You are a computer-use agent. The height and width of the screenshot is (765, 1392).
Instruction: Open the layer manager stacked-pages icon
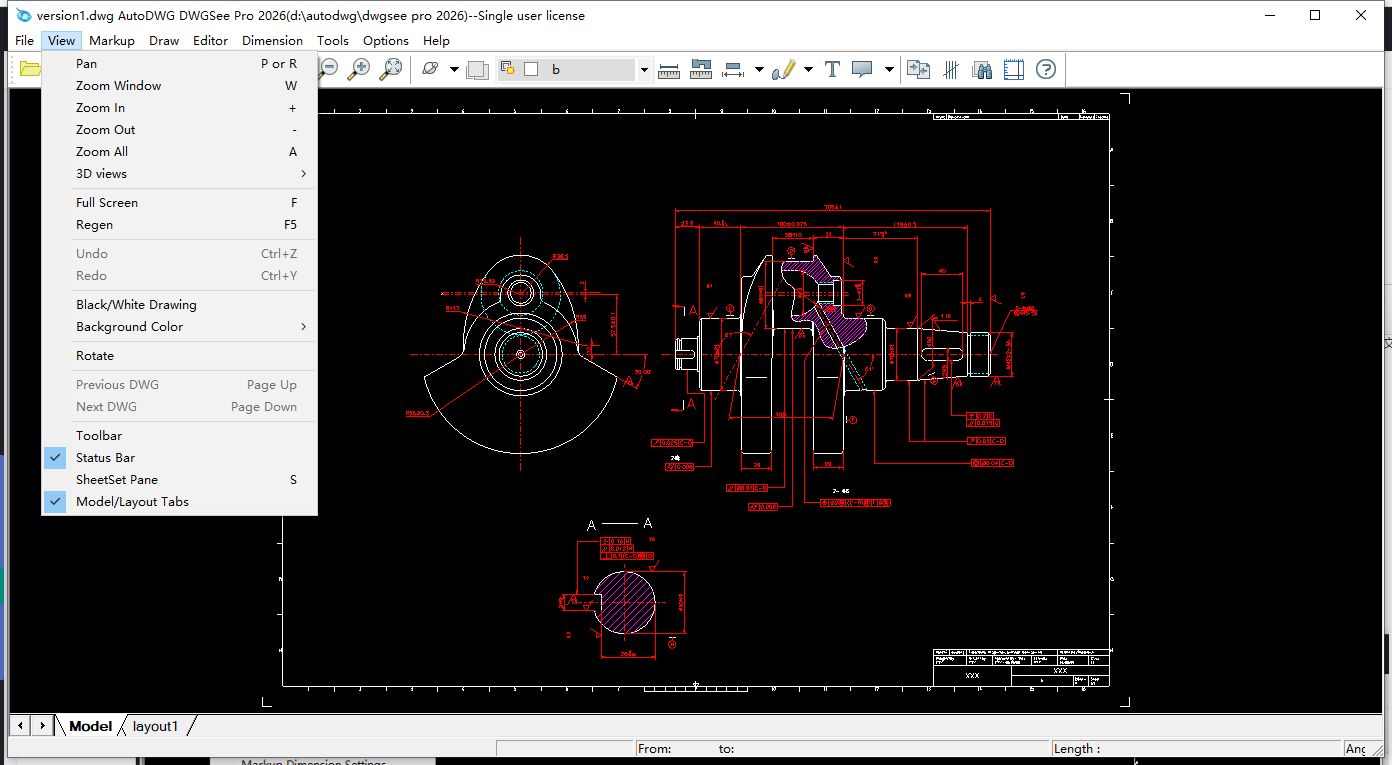pos(478,69)
